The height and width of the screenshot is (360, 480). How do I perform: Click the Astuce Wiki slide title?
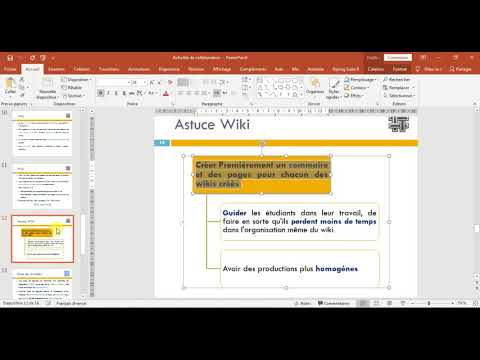coord(212,125)
